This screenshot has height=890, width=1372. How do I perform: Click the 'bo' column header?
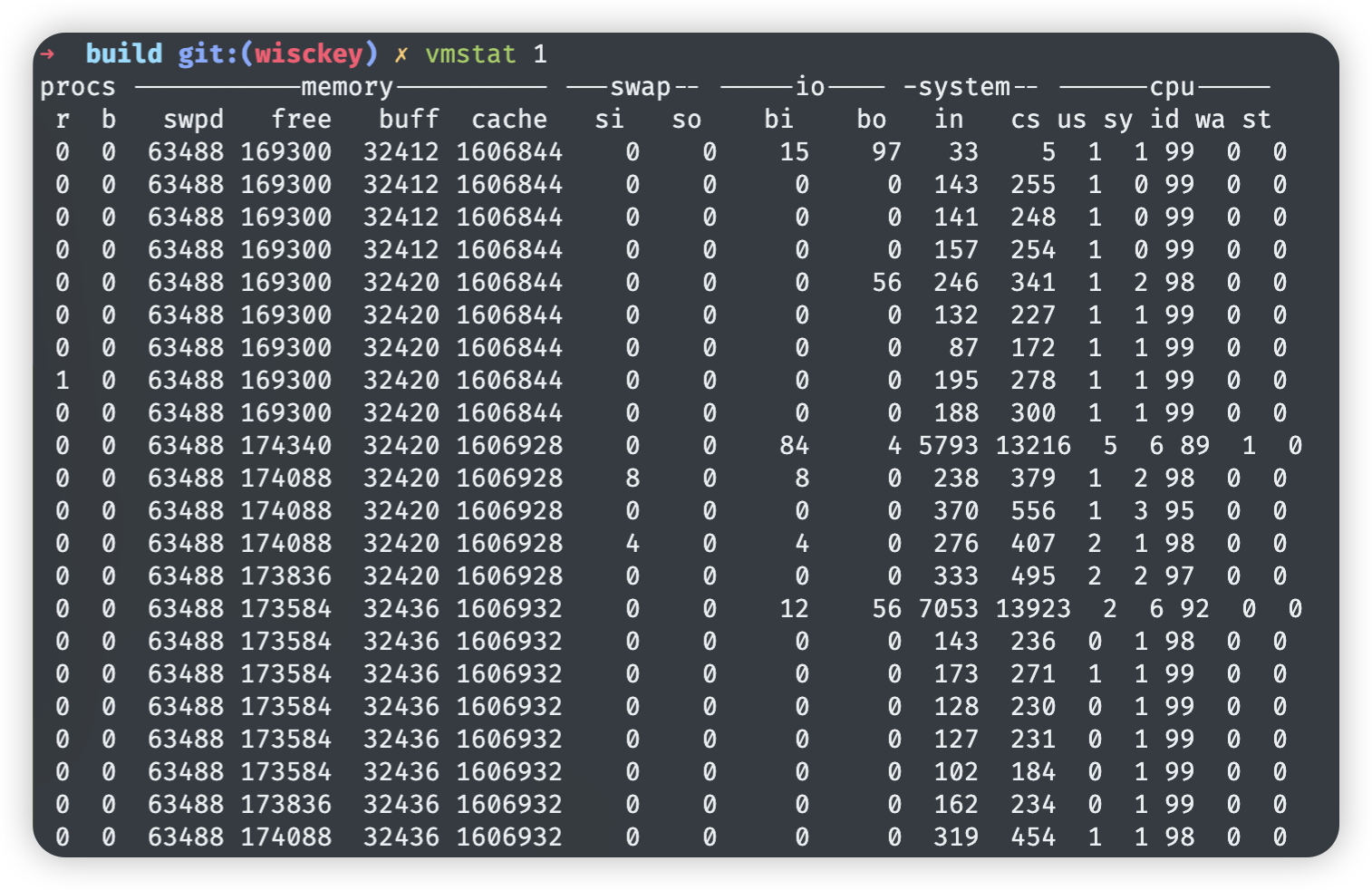tap(871, 119)
